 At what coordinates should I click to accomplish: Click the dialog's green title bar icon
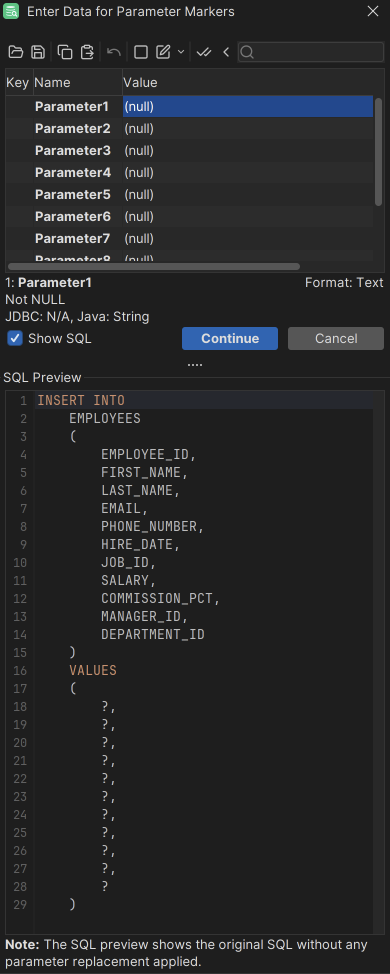click(11, 11)
